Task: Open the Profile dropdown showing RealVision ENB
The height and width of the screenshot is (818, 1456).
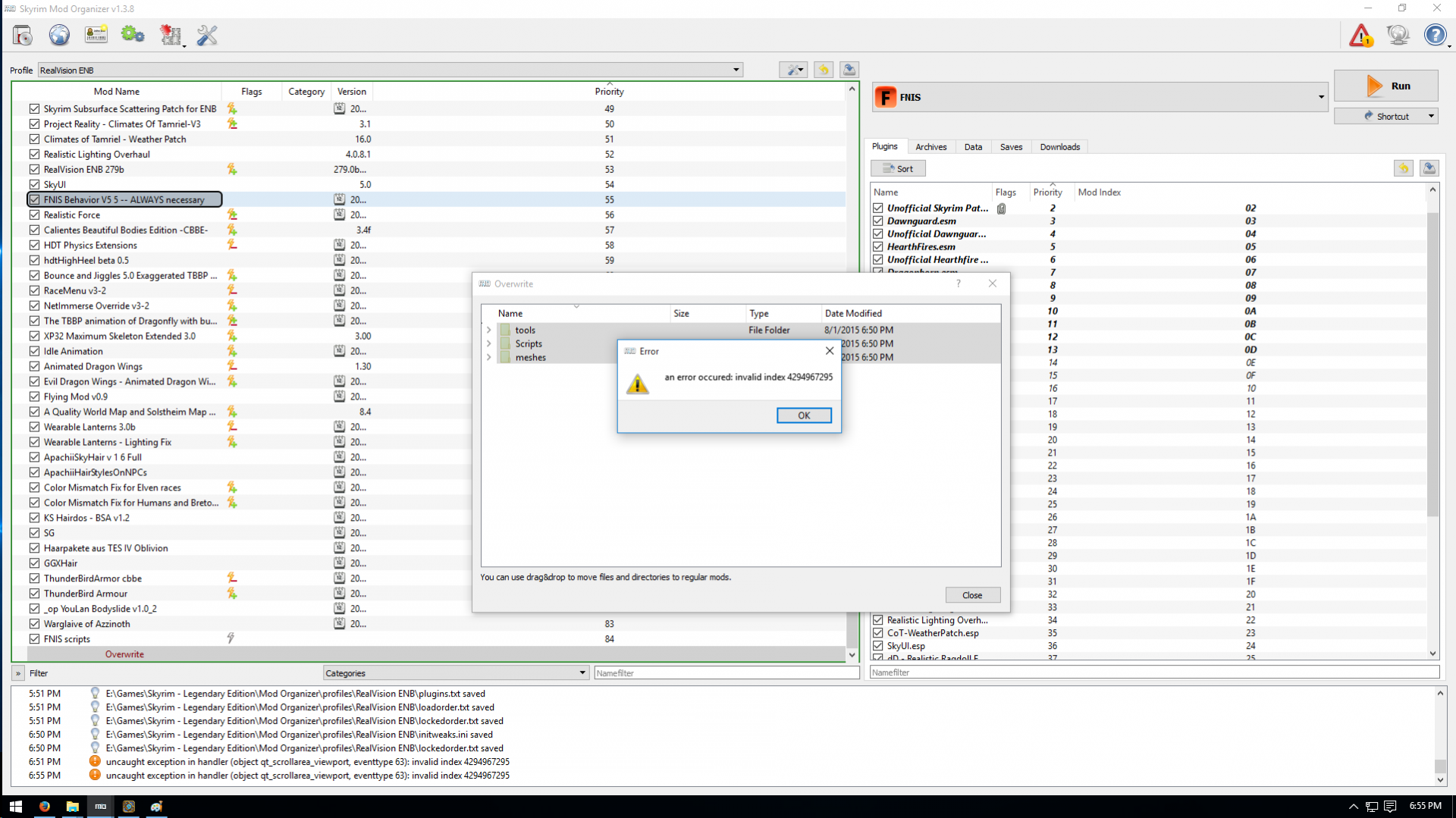Action: click(390, 70)
